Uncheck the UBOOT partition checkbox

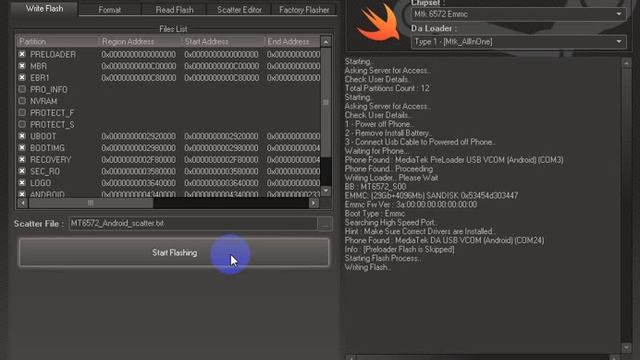pos(22,136)
